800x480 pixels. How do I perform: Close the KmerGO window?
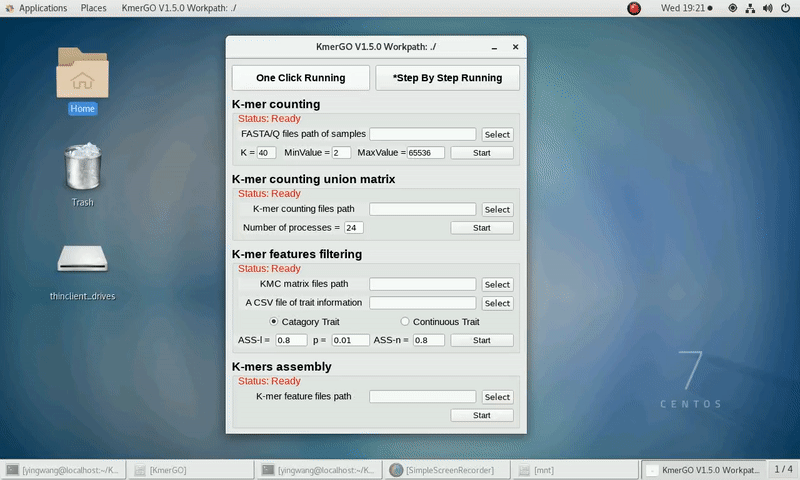[x=515, y=47]
